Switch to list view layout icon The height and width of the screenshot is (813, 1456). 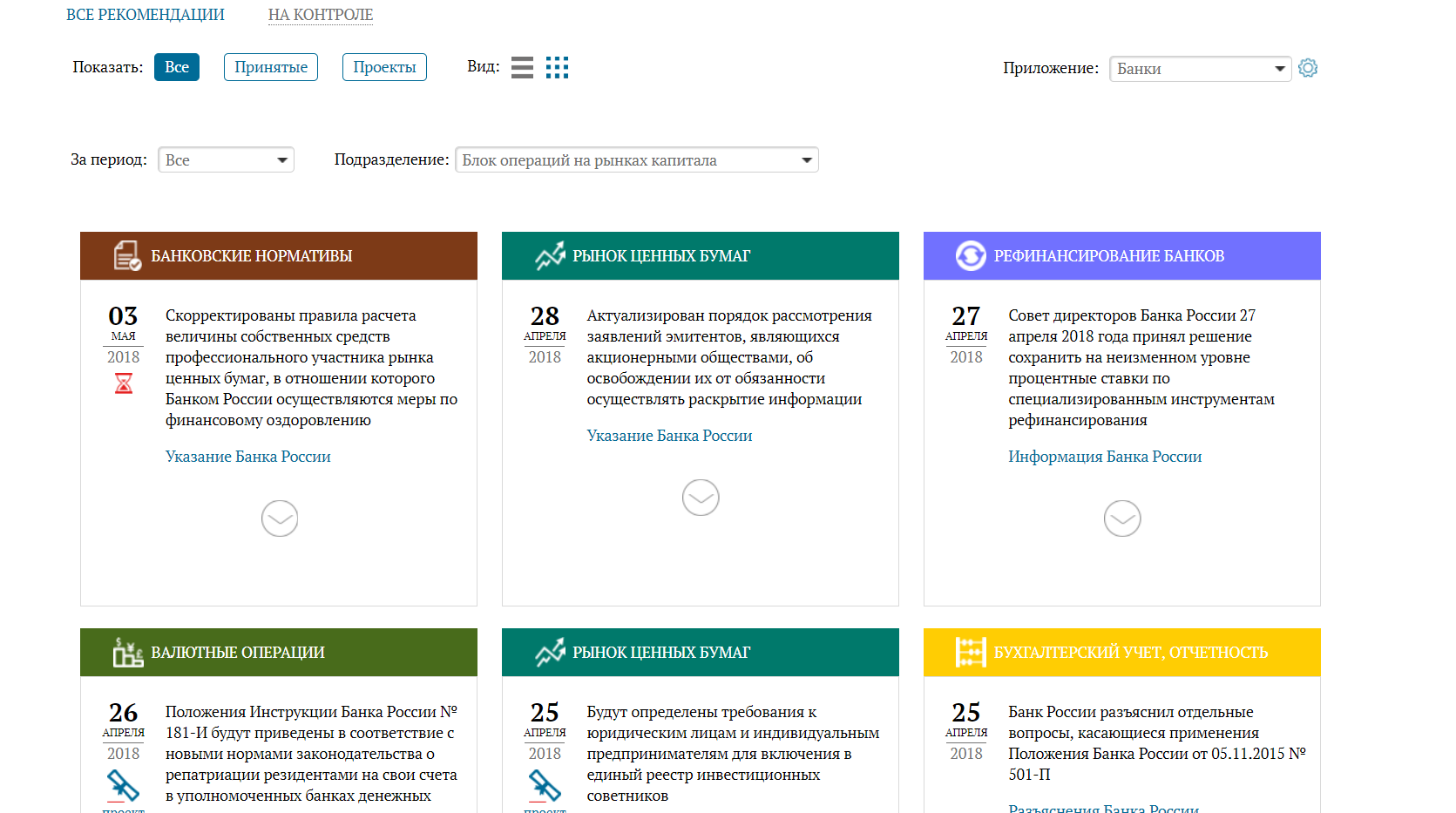(x=522, y=68)
